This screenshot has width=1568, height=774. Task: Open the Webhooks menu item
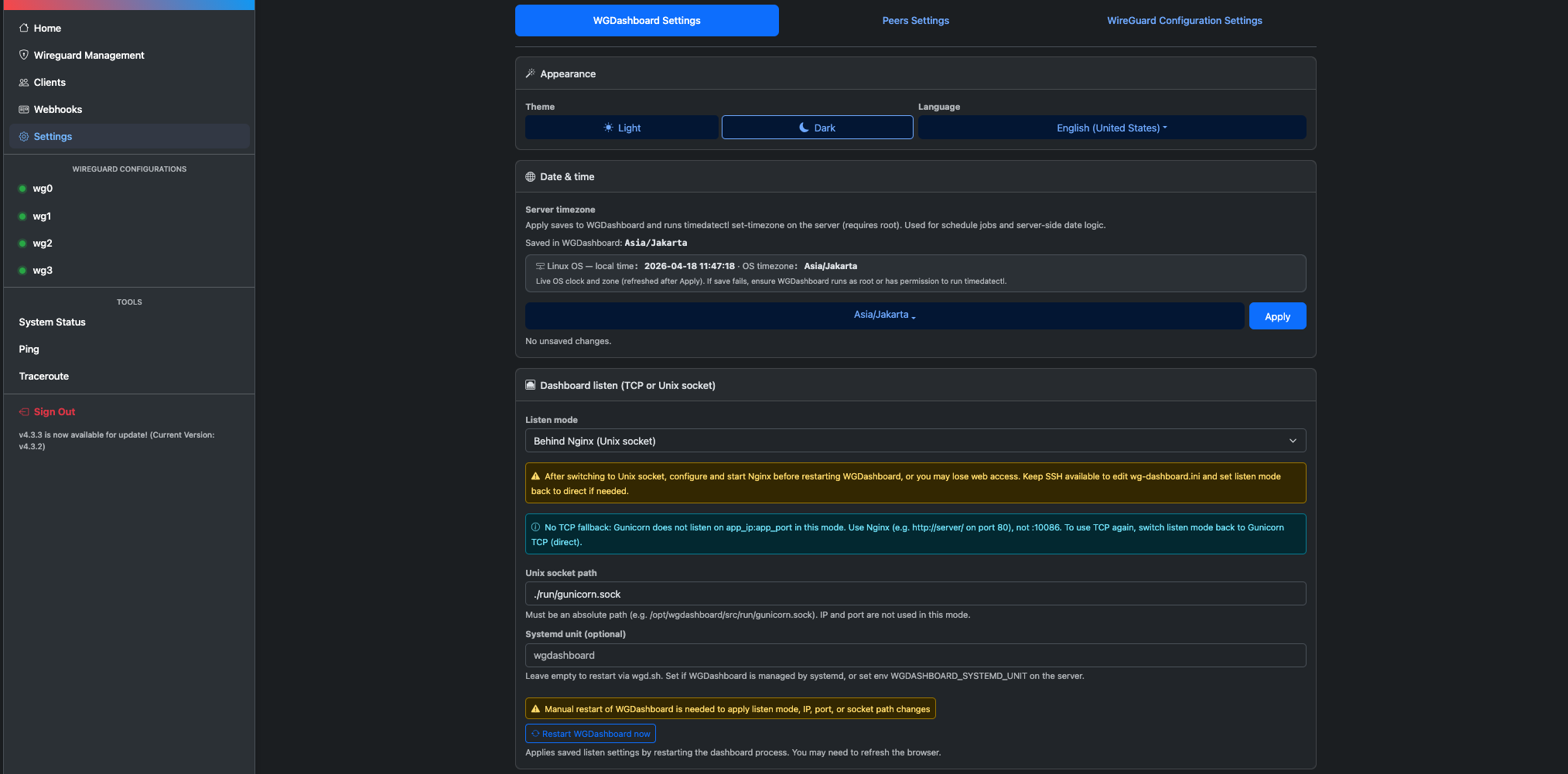pyautogui.click(x=129, y=109)
